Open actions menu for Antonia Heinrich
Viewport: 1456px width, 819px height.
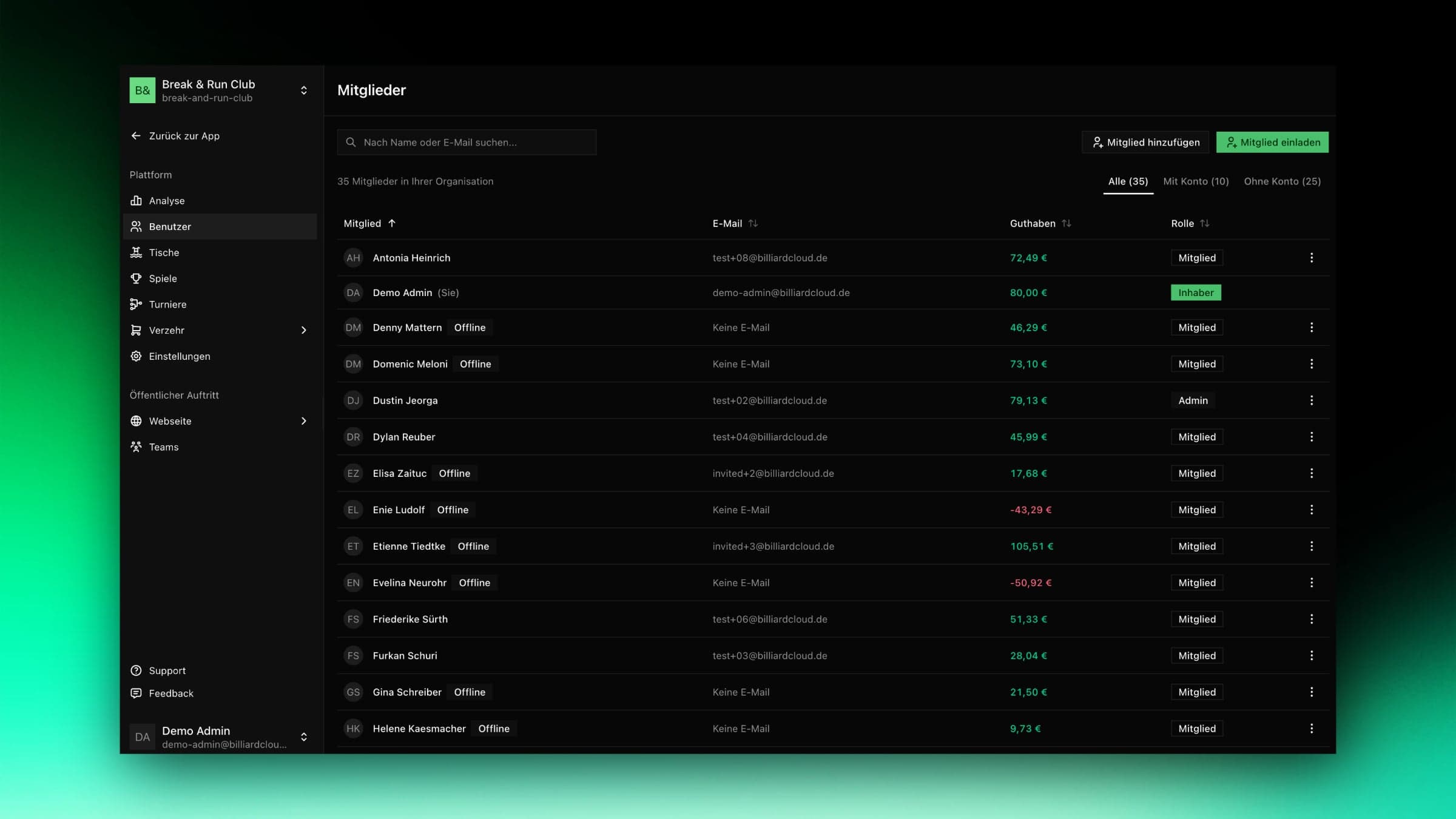coord(1312,258)
